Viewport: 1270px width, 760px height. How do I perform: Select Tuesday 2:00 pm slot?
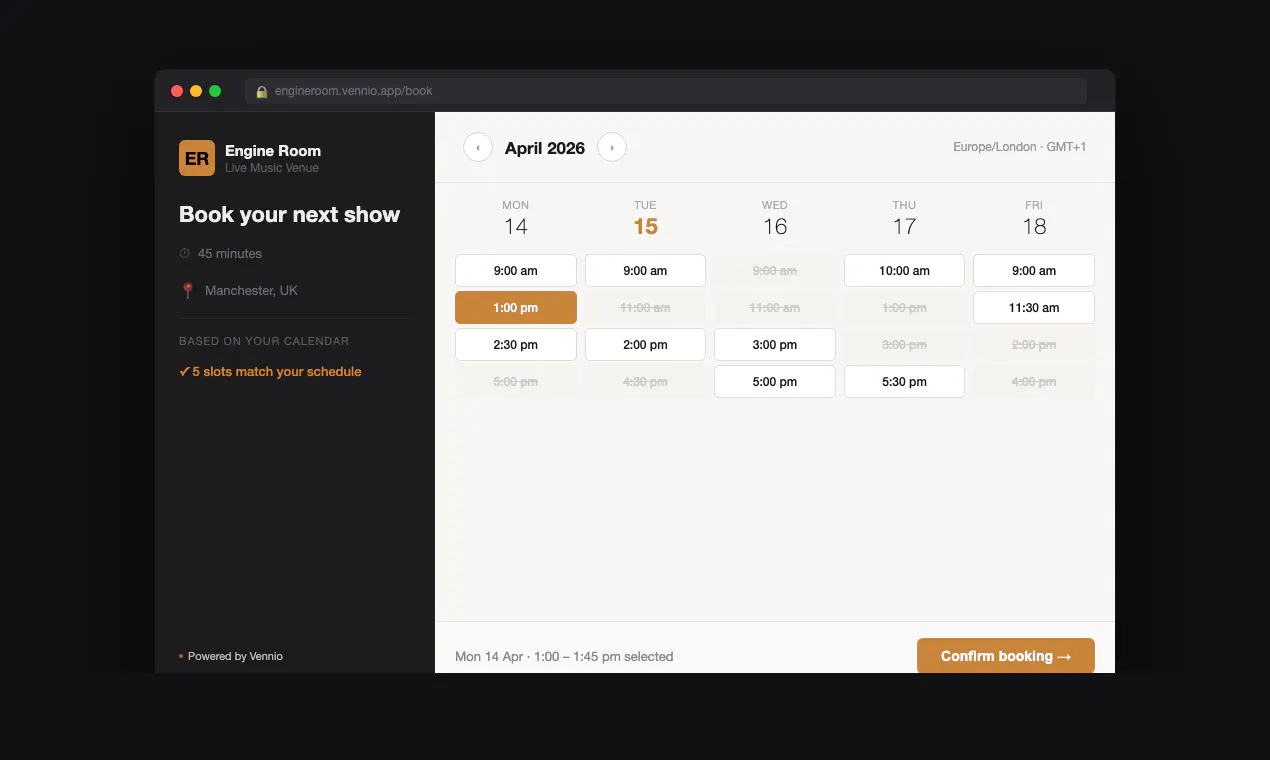[645, 345]
